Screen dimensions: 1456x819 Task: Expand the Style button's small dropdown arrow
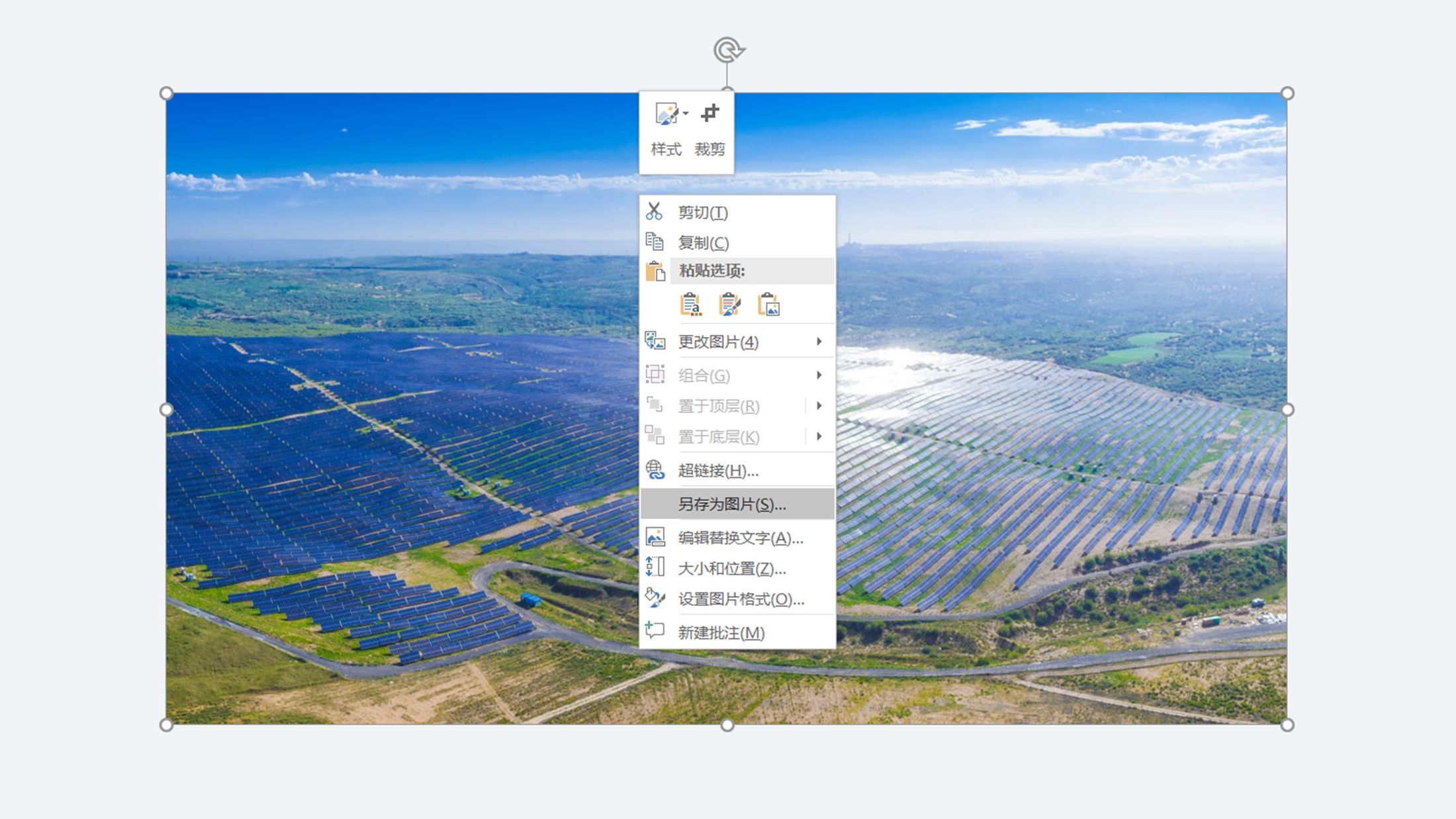[x=686, y=114]
